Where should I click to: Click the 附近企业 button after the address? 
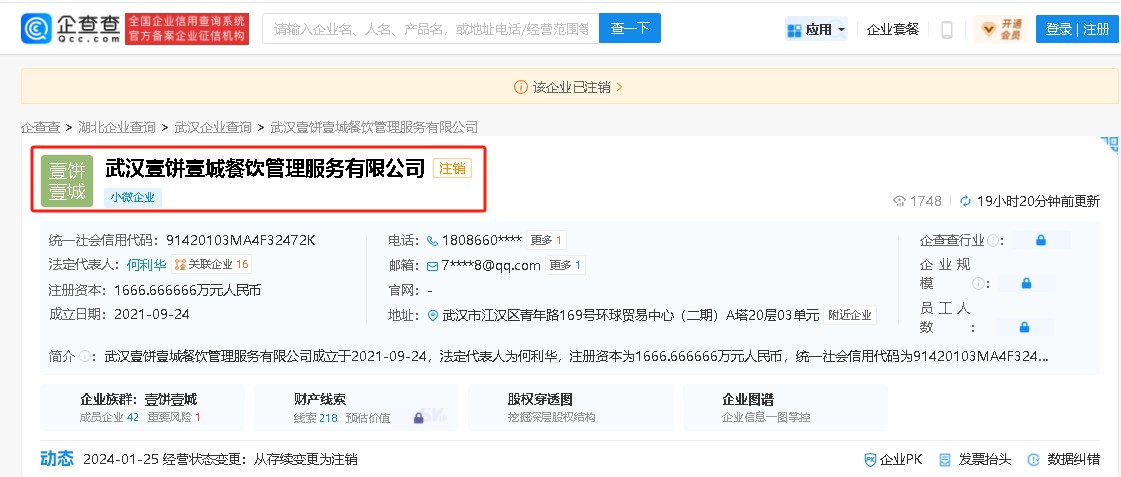pyautogui.click(x=850, y=315)
